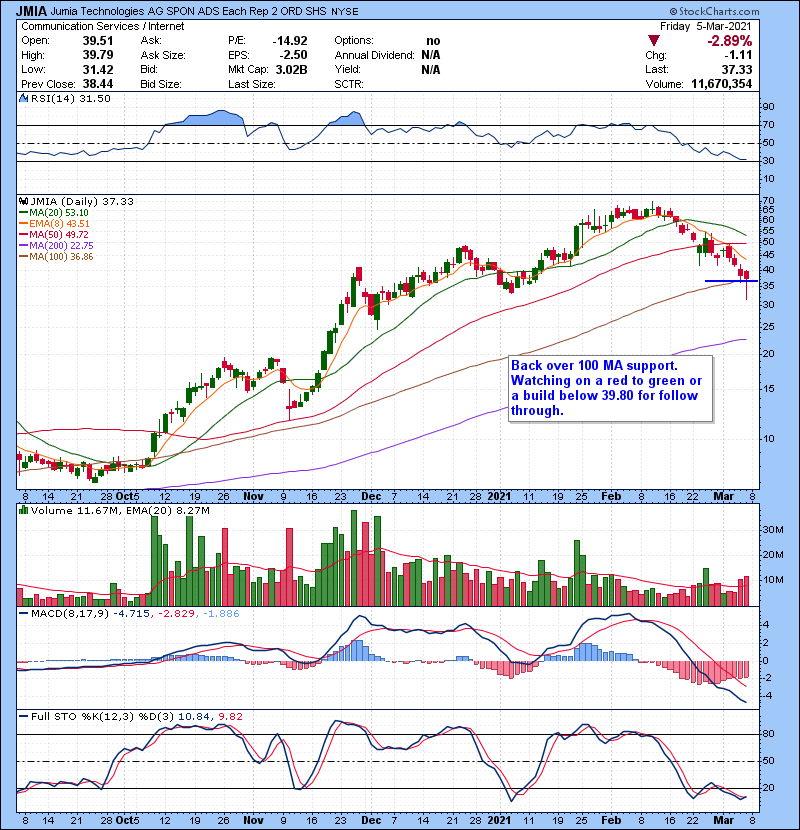Image resolution: width=800 pixels, height=830 pixels.
Task: Click the MACD signal value -2.829
Action: click(x=176, y=614)
